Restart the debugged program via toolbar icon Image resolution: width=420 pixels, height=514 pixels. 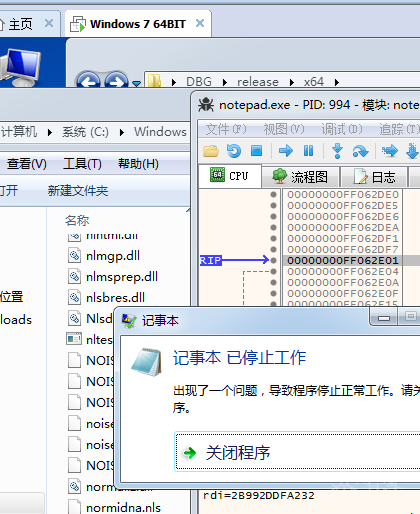[x=234, y=151]
